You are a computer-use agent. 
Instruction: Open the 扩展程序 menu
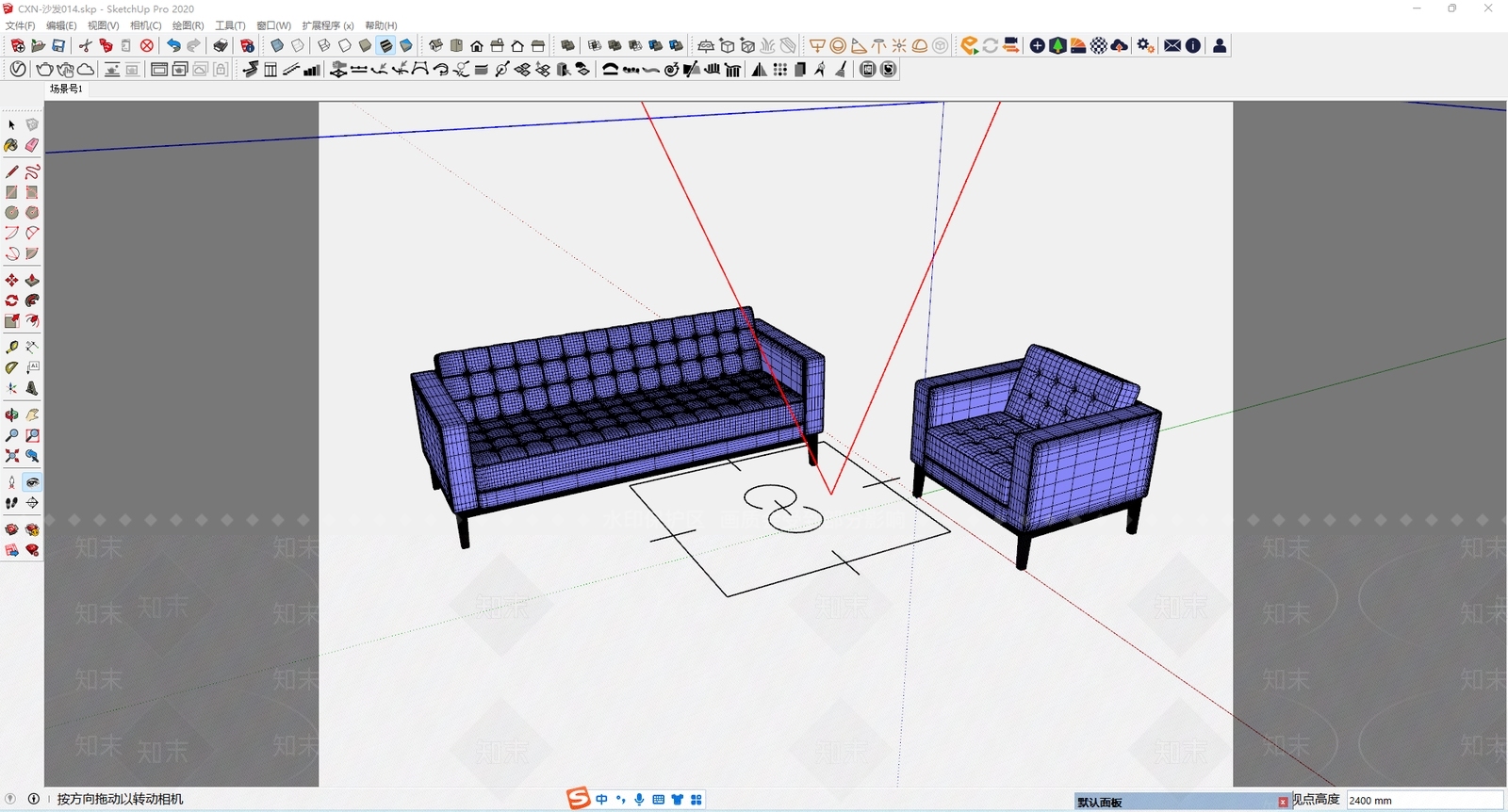pyautogui.click(x=328, y=25)
